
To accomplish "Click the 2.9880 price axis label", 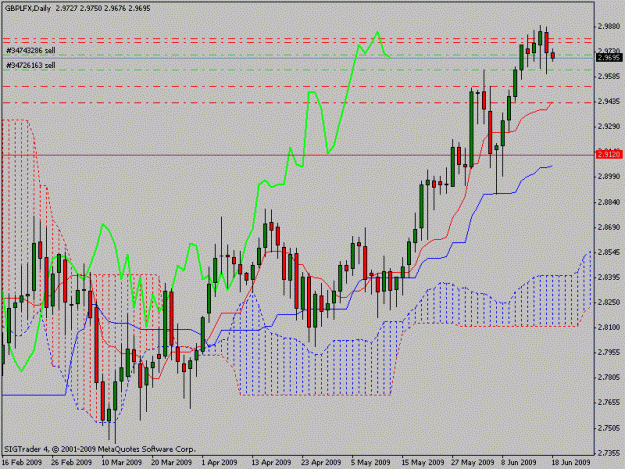I will (x=609, y=26).
